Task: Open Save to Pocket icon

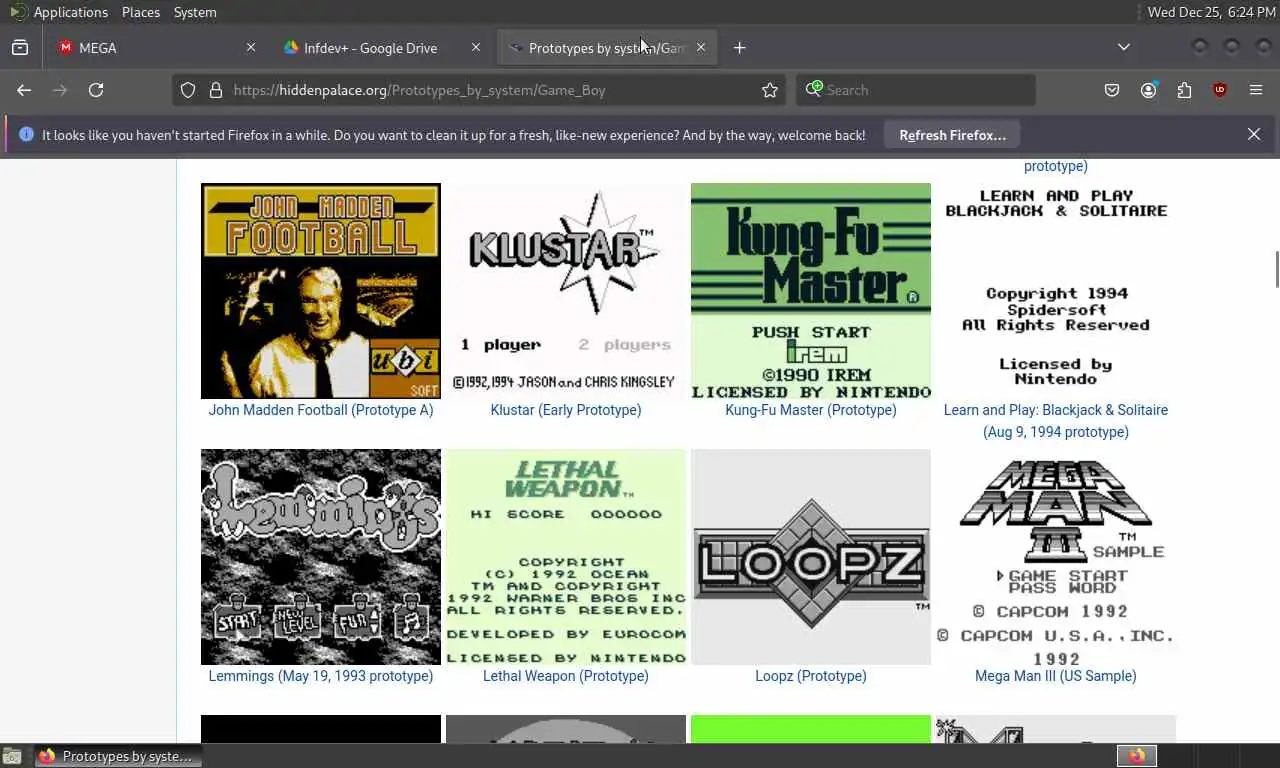Action: 1112,90
